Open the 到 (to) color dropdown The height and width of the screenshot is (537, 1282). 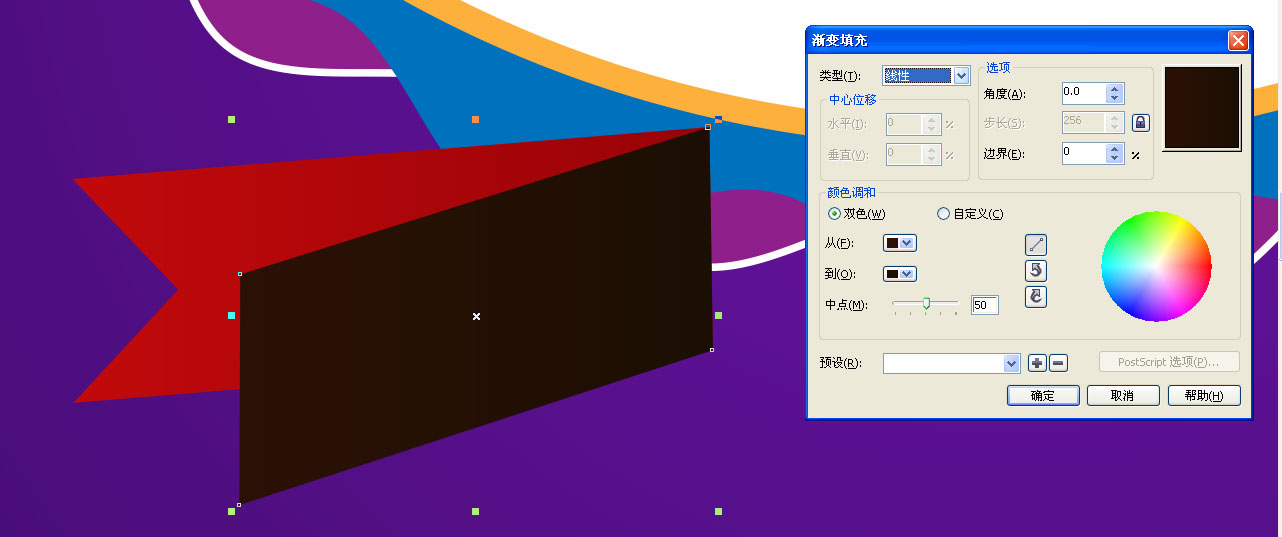pos(900,274)
